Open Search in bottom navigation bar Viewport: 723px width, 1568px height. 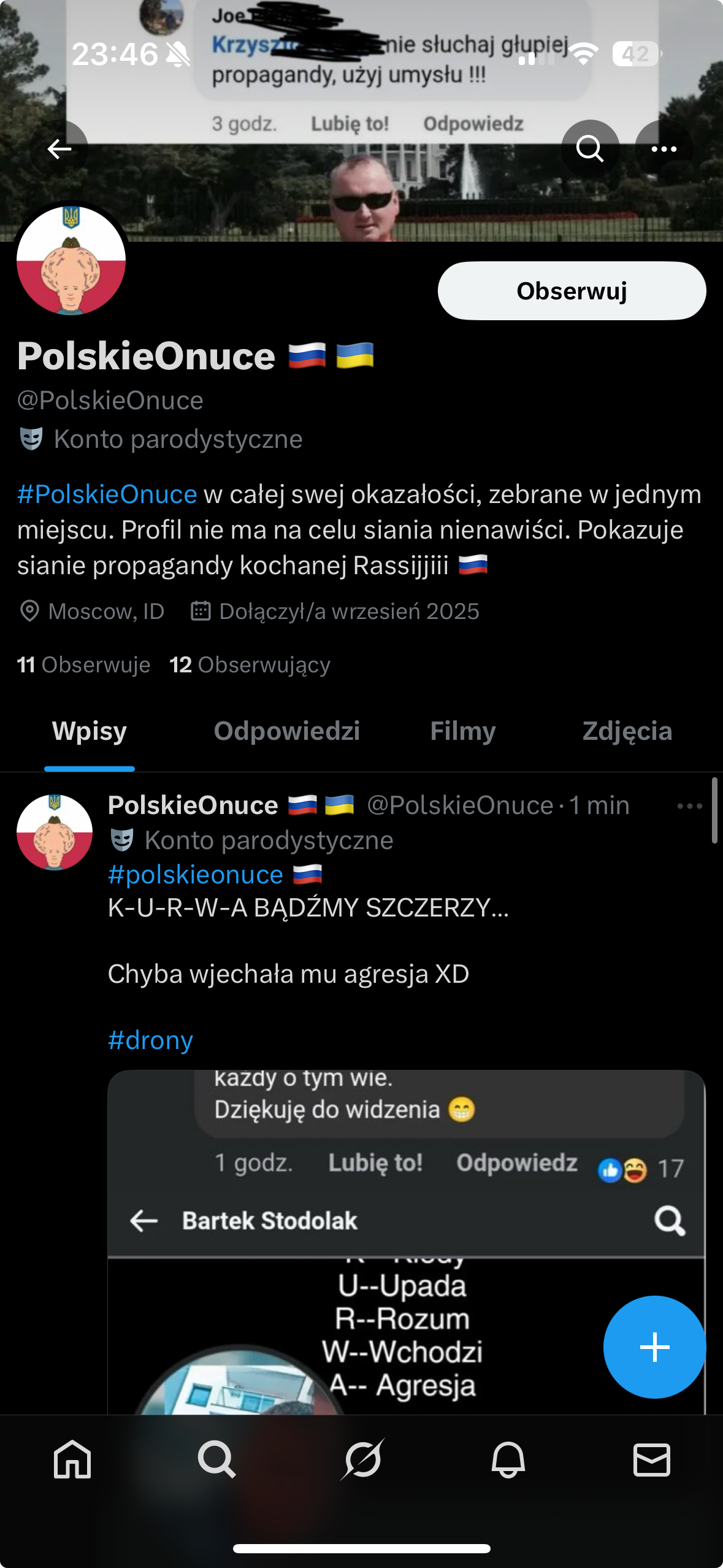(216, 1459)
